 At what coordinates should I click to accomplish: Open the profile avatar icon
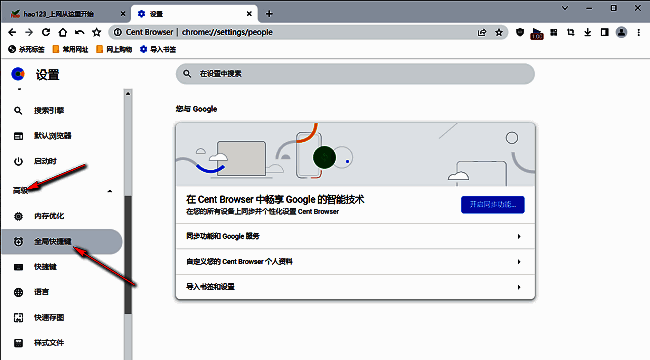(621, 32)
